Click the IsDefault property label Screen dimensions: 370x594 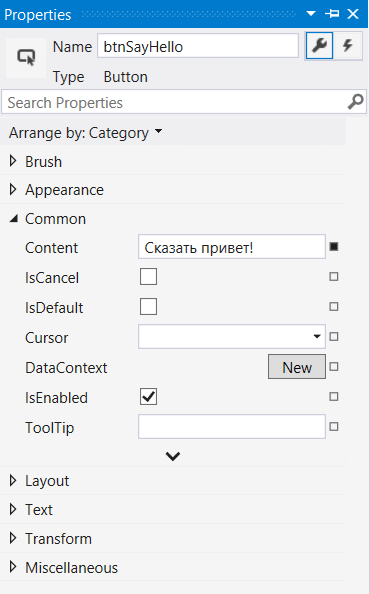click(54, 308)
